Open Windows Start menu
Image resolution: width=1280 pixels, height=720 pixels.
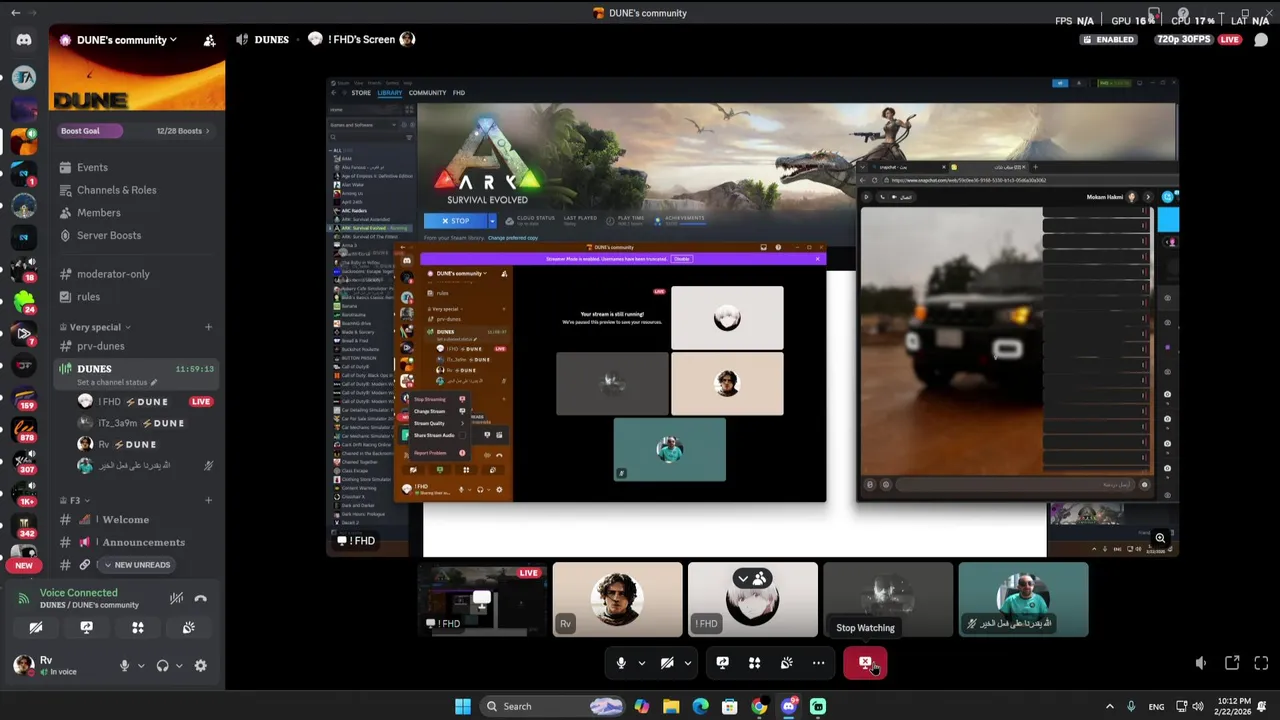[462, 706]
